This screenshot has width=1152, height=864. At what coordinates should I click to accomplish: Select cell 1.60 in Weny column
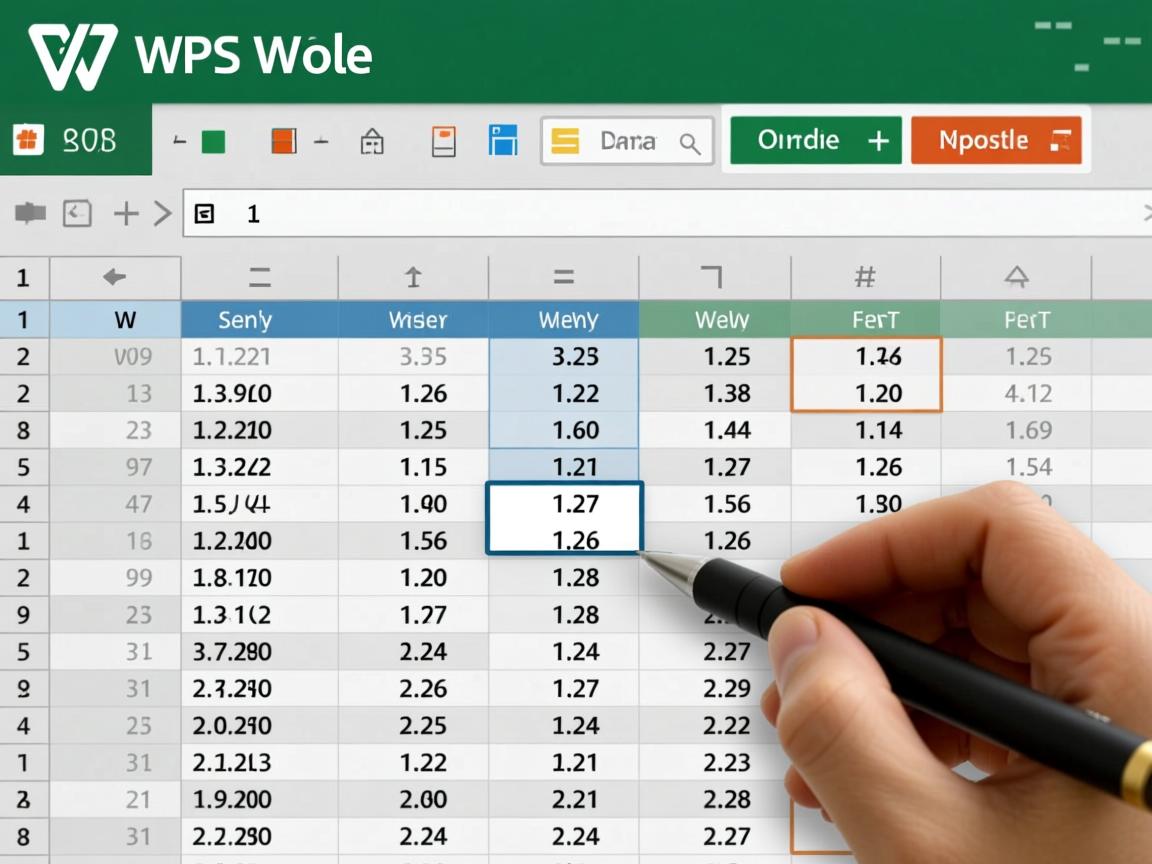tap(575, 431)
